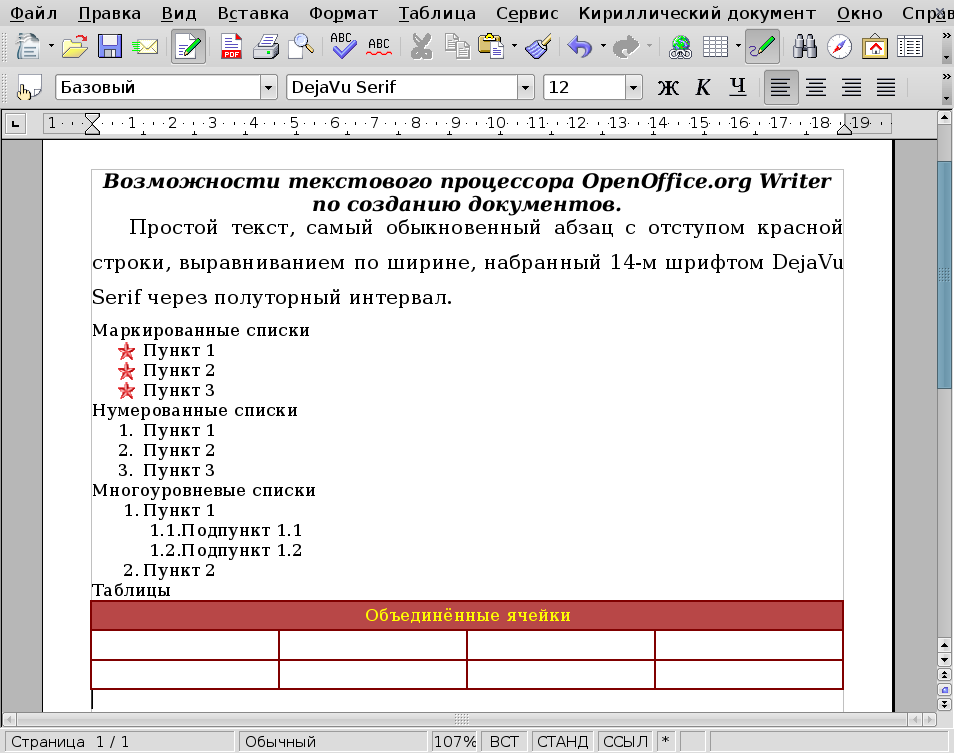This screenshot has height=753, width=954.
Task: Toggle italic formatting (К)
Action: [703, 88]
